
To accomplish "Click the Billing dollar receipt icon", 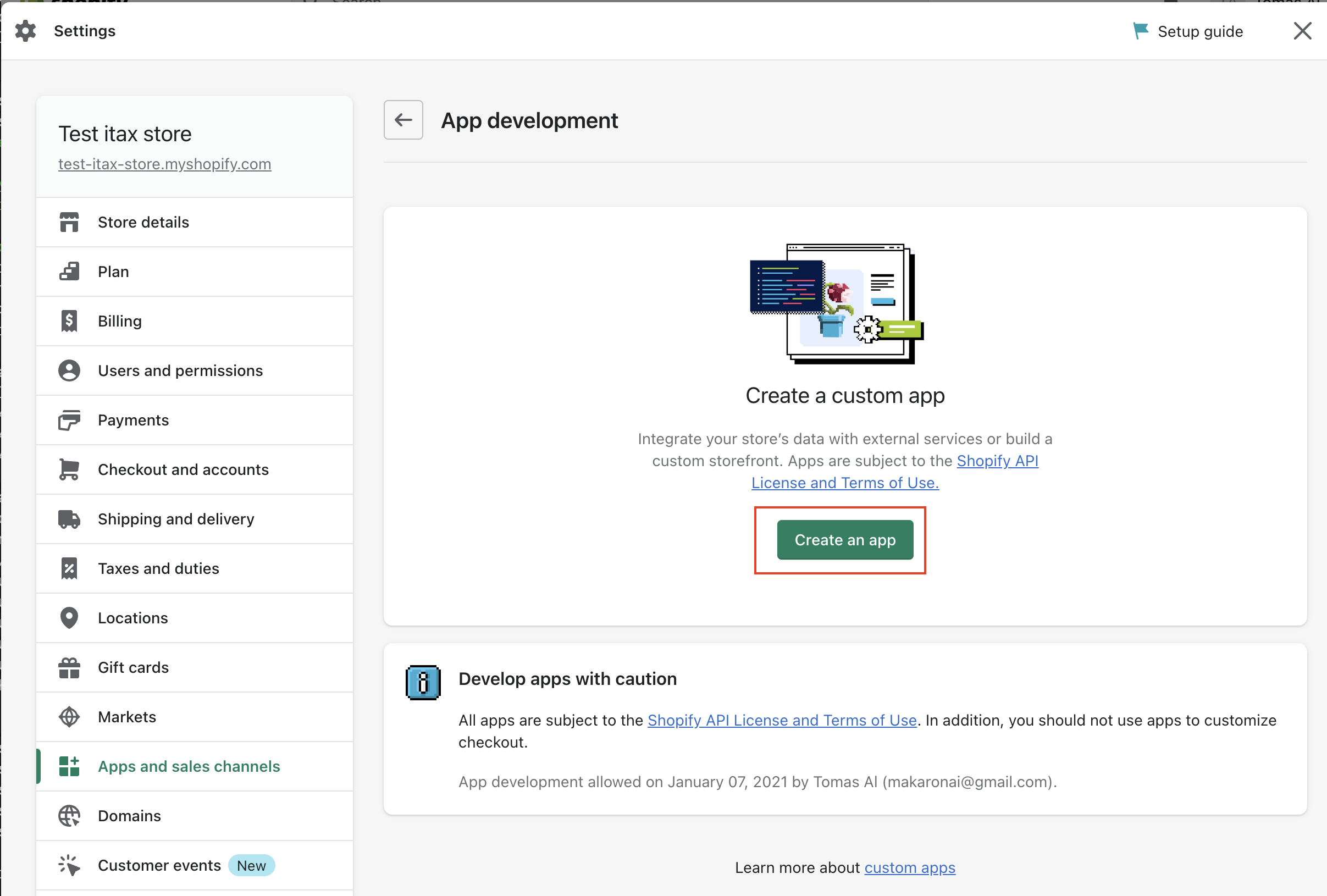I will coord(69,321).
